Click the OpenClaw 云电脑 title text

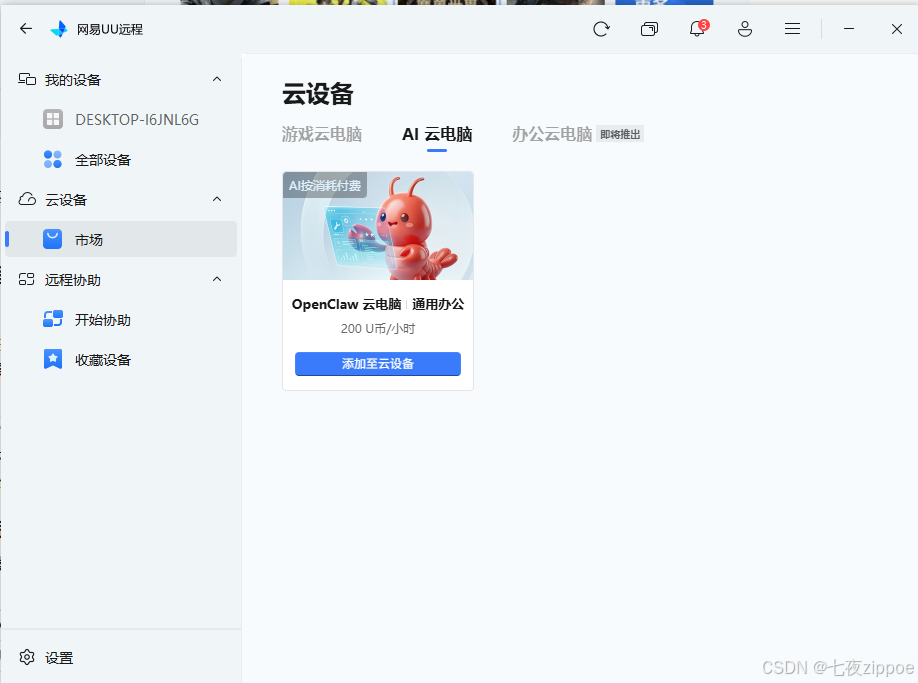347,304
